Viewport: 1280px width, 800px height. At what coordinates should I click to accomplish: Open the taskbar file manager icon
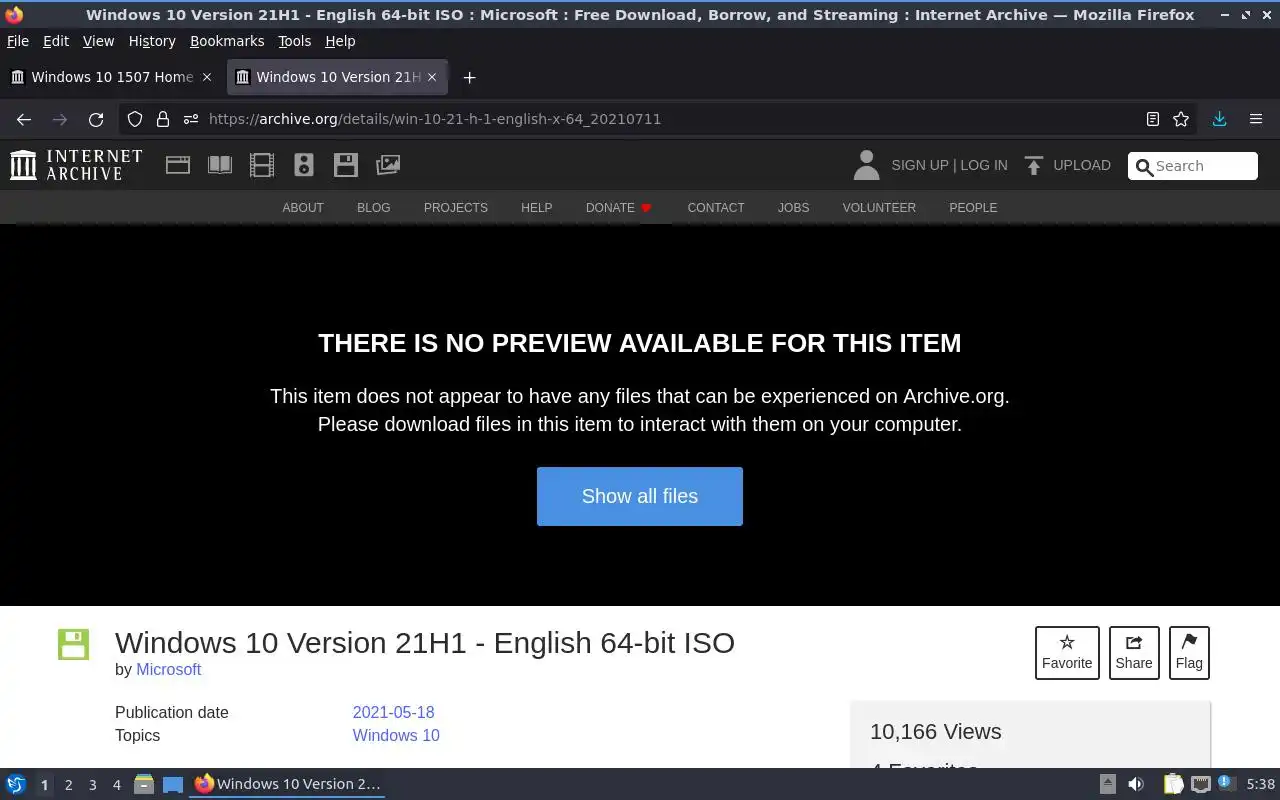coord(144,784)
